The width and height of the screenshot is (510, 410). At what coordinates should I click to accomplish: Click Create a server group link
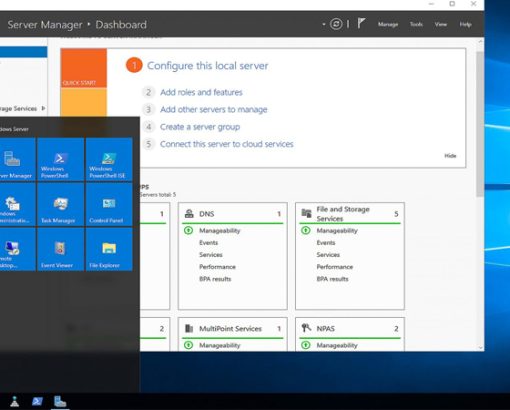(x=200, y=127)
